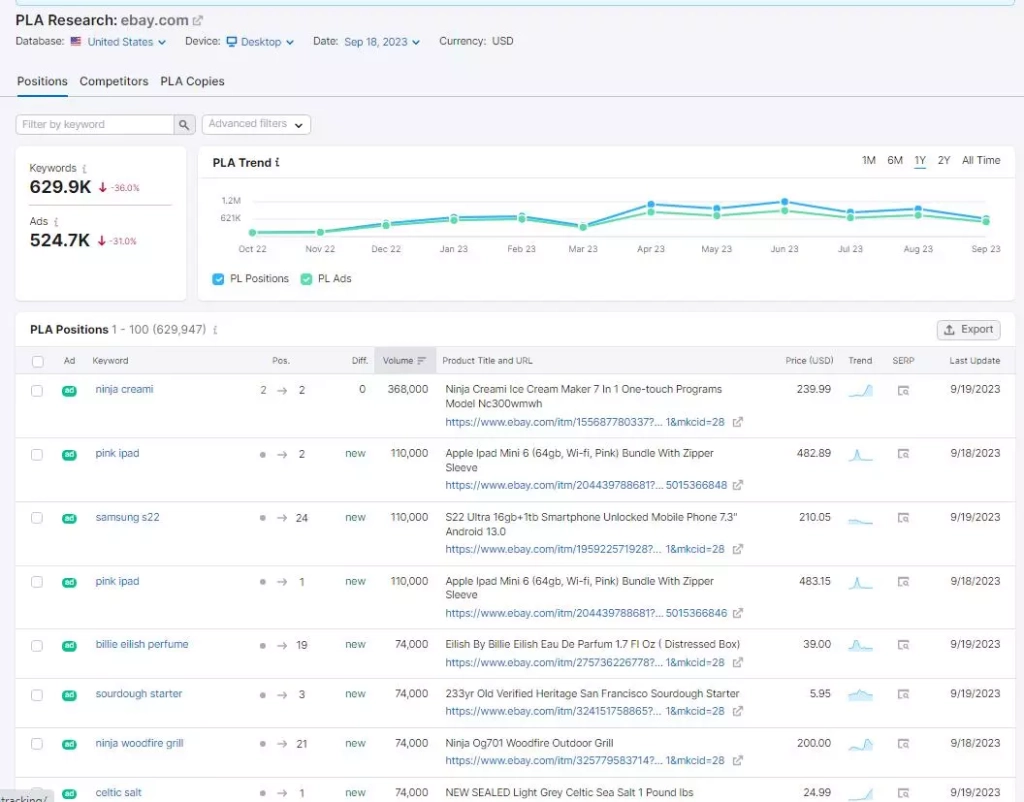Screen dimensions: 1024x802
Task: Open external link icon for Sourdough Starter URL
Action: [737, 711]
